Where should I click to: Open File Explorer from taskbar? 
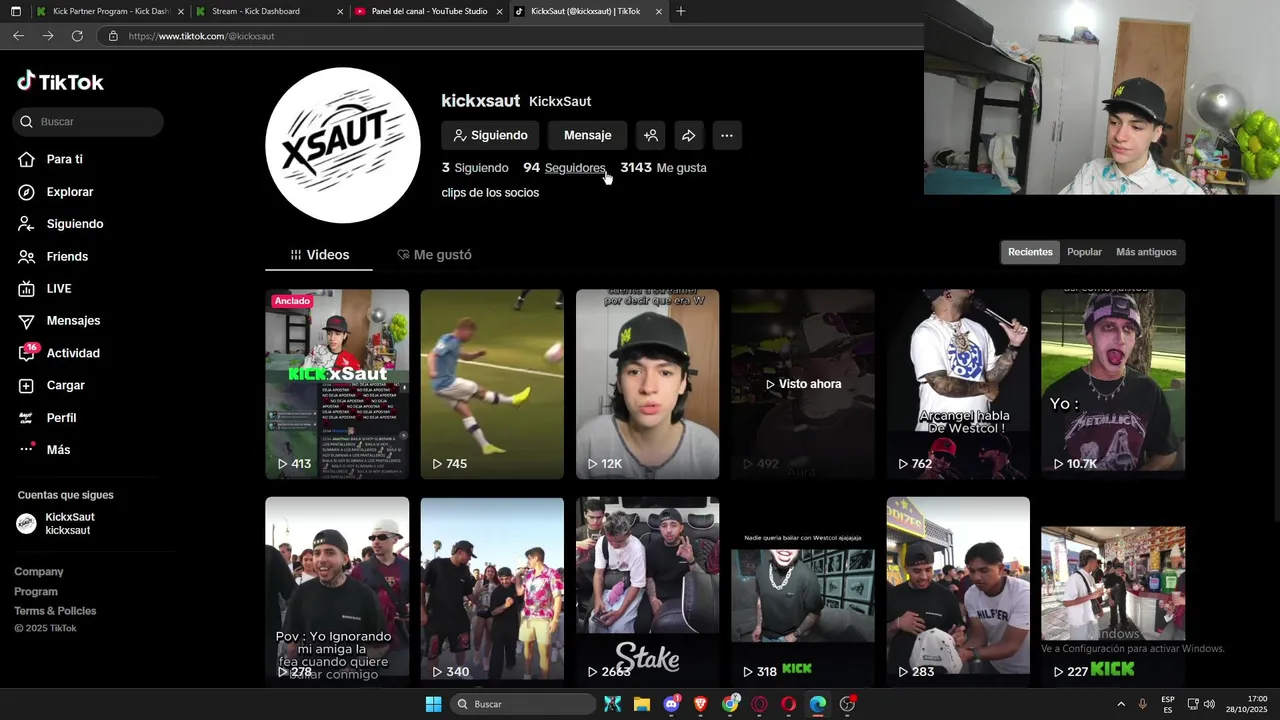642,704
